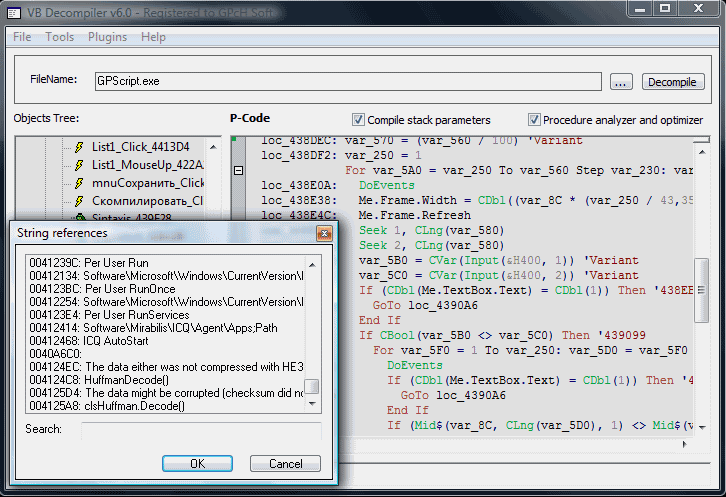Open the File menu
Image resolution: width=726 pixels, height=497 pixels.
coord(22,37)
